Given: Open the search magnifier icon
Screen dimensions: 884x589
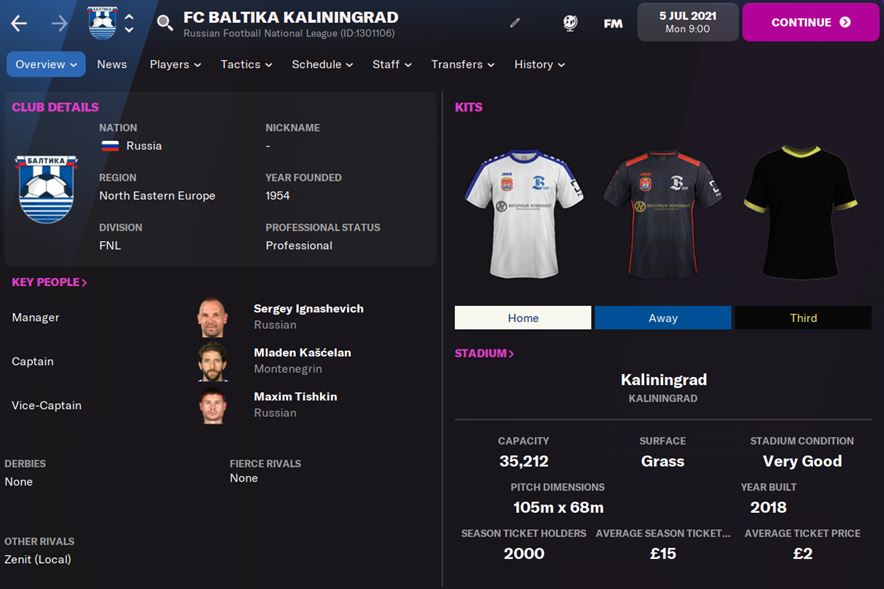Looking at the screenshot, I should click(165, 23).
